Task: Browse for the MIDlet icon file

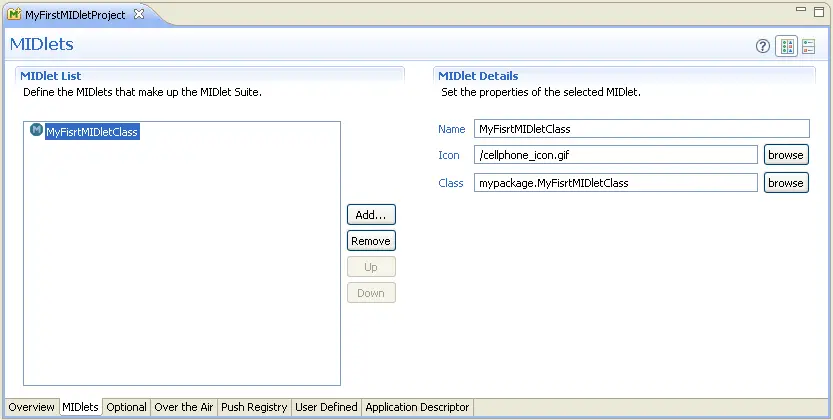Action: tap(785, 155)
